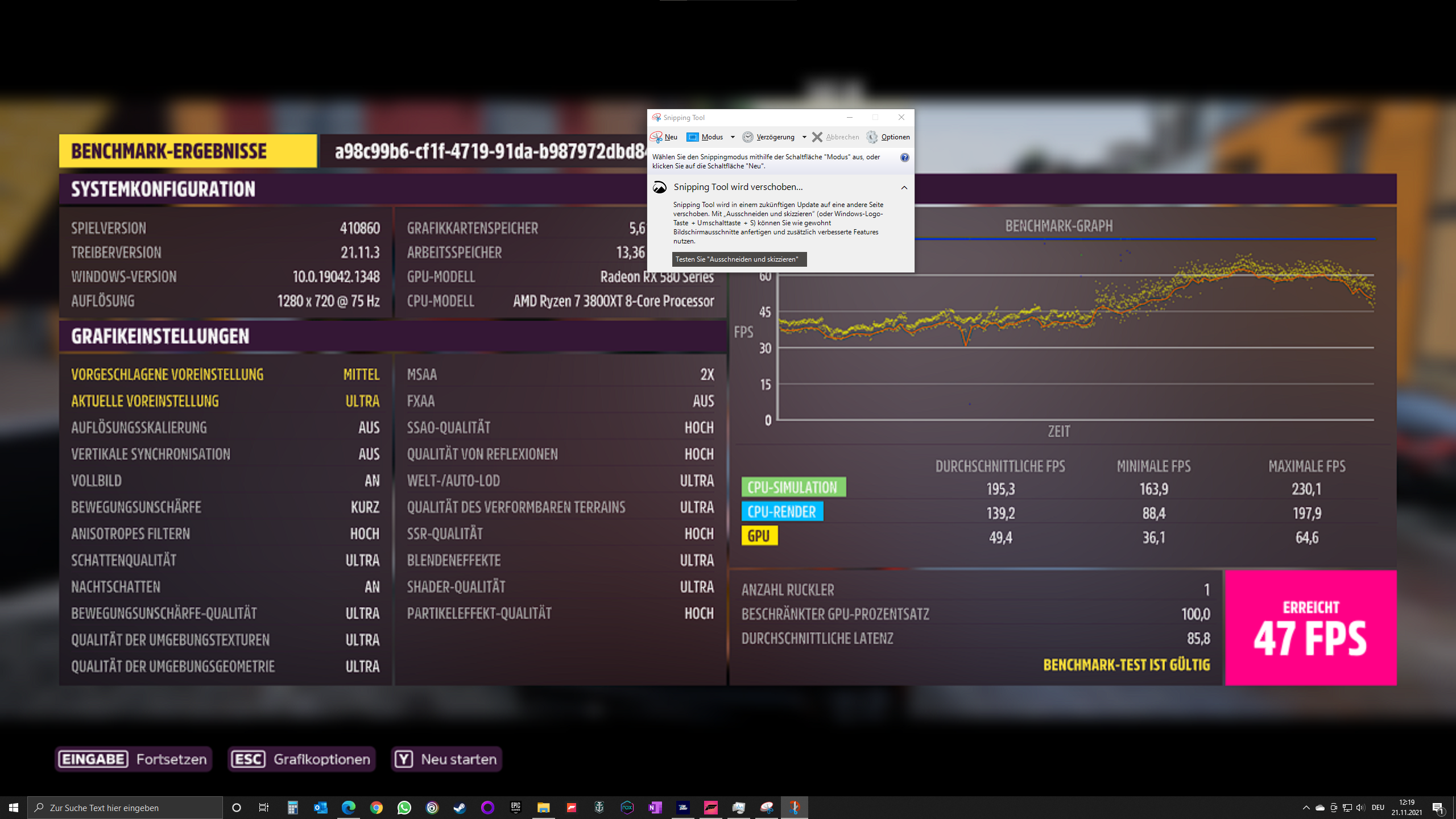Open Grafikoptionen via ESC button
Image resolution: width=1456 pixels, height=819 pixels.
tap(301, 759)
